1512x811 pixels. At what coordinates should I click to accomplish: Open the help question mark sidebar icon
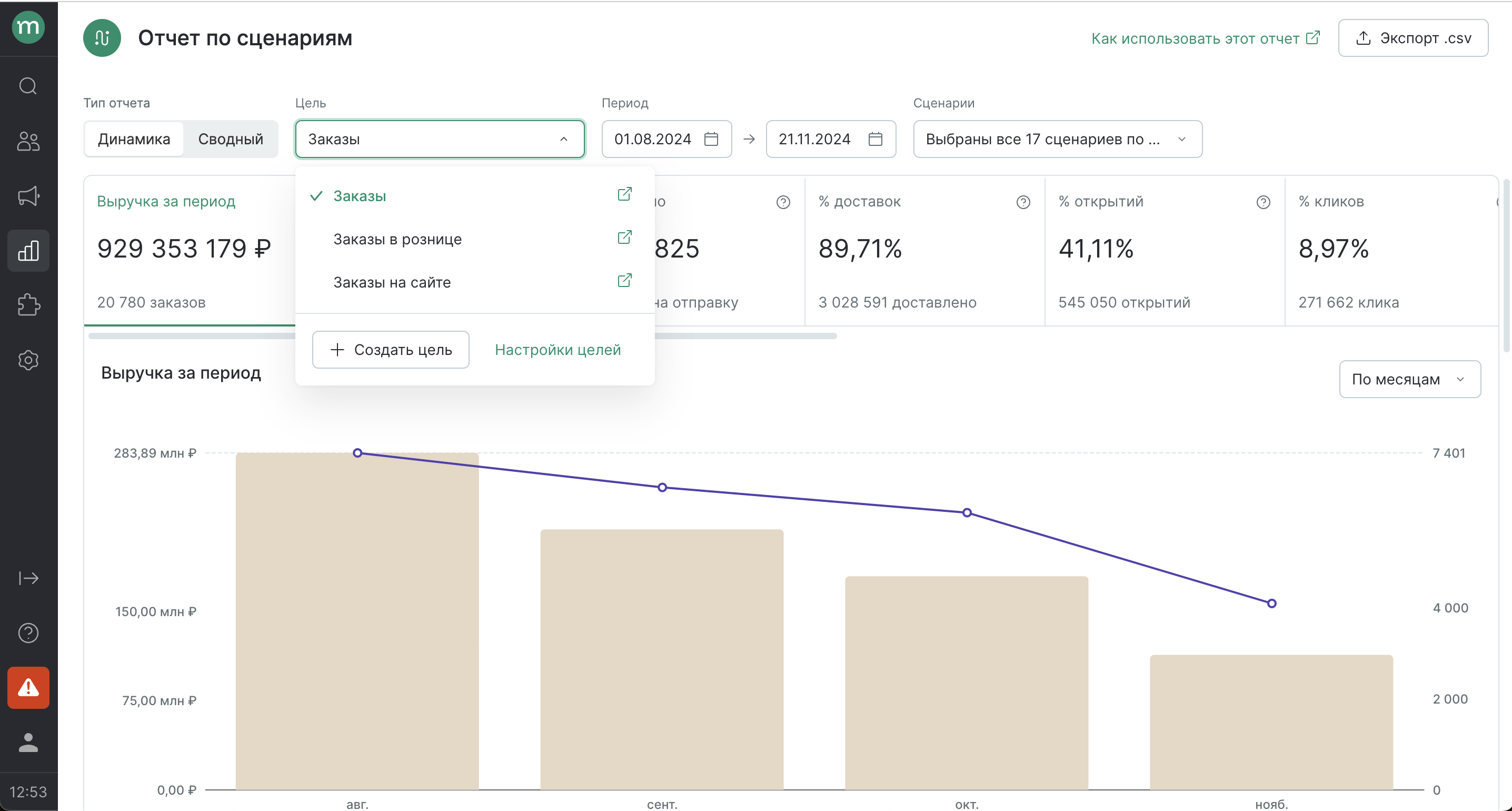pos(28,633)
